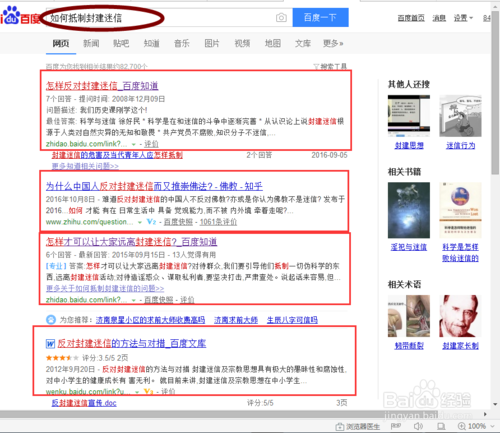The height and width of the screenshot is (433, 500).
Task: Open 封建家长制 portrait thumbnail
Action: point(460,316)
